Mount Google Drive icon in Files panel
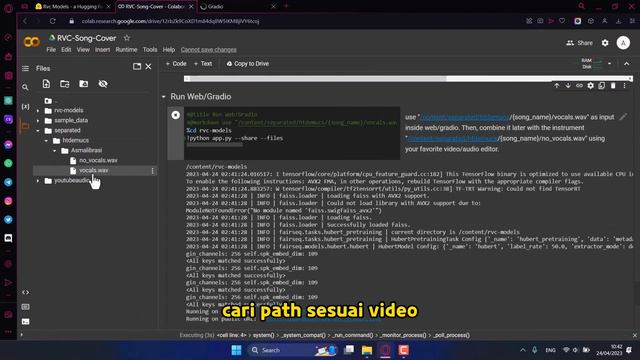 pos(84,84)
